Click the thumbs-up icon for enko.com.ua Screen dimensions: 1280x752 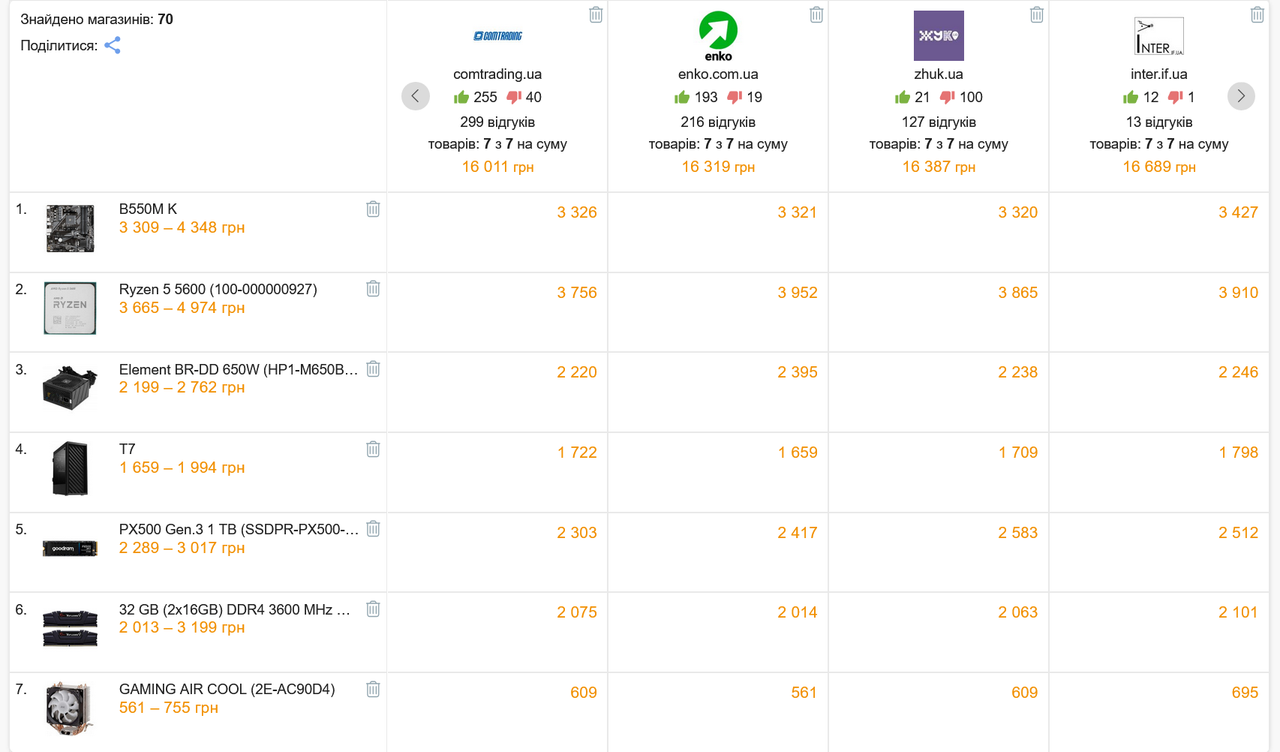[x=682, y=97]
